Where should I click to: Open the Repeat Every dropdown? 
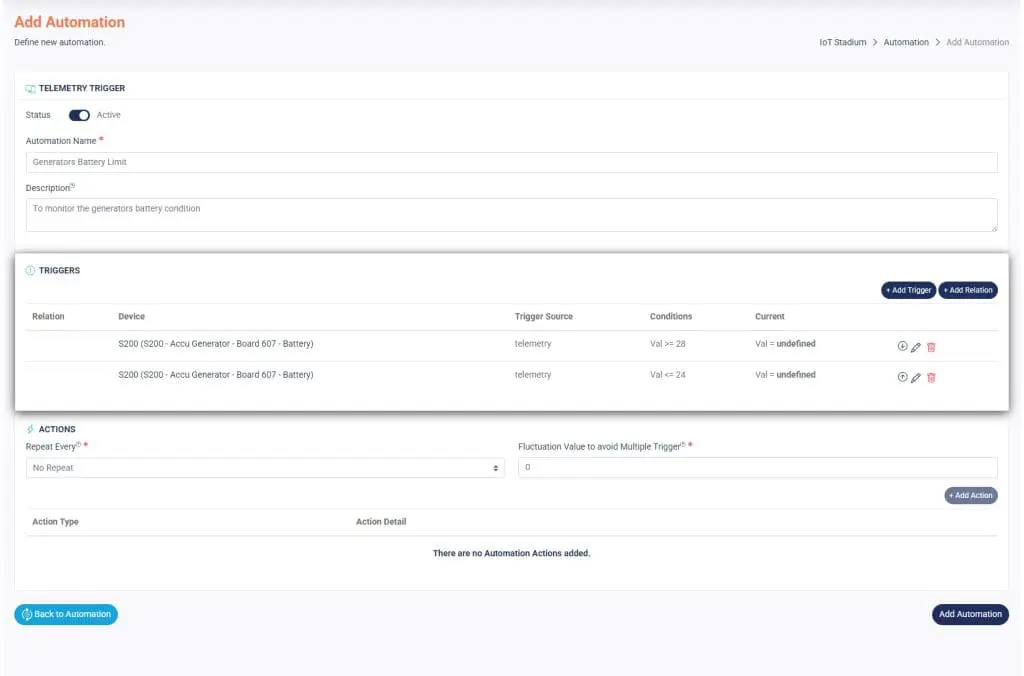point(265,468)
